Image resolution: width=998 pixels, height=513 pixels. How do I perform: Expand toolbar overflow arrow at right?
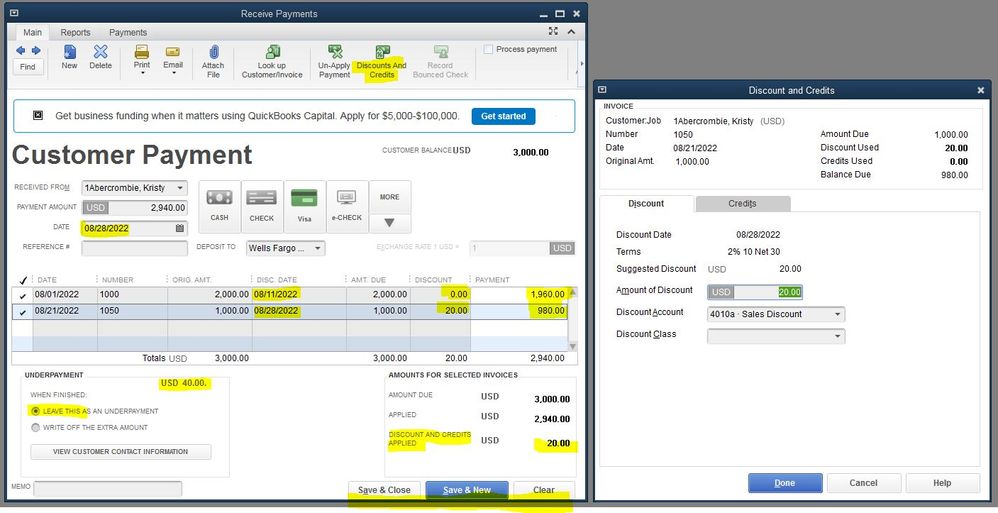click(580, 62)
